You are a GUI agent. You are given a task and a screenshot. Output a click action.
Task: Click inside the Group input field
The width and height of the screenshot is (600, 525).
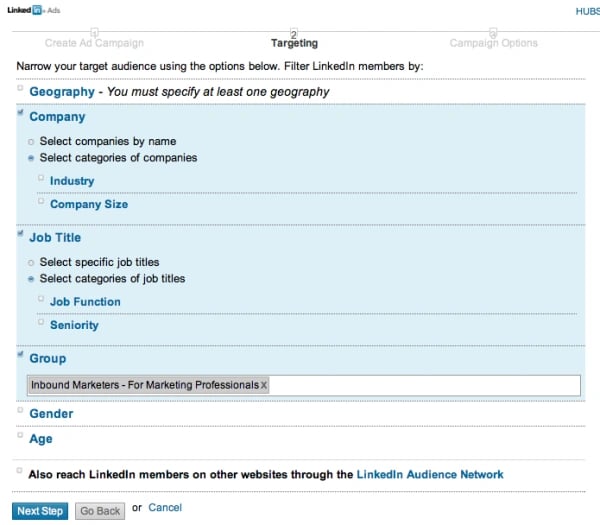[420, 385]
